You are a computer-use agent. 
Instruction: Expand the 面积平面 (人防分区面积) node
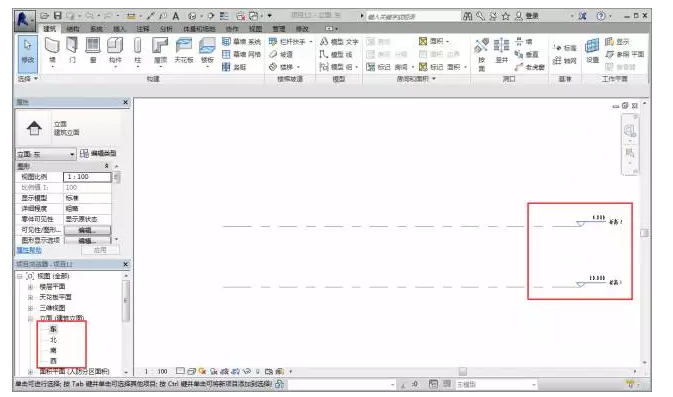tap(30, 372)
